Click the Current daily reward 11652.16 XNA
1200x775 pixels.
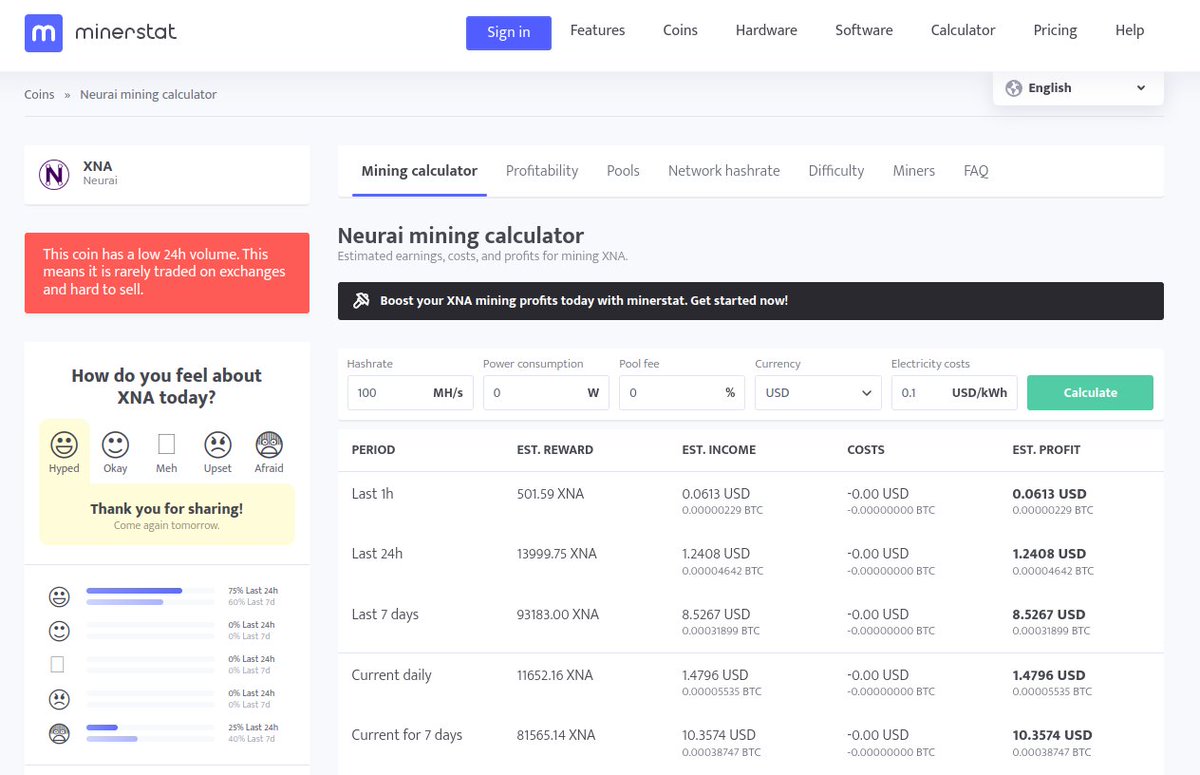(x=555, y=675)
